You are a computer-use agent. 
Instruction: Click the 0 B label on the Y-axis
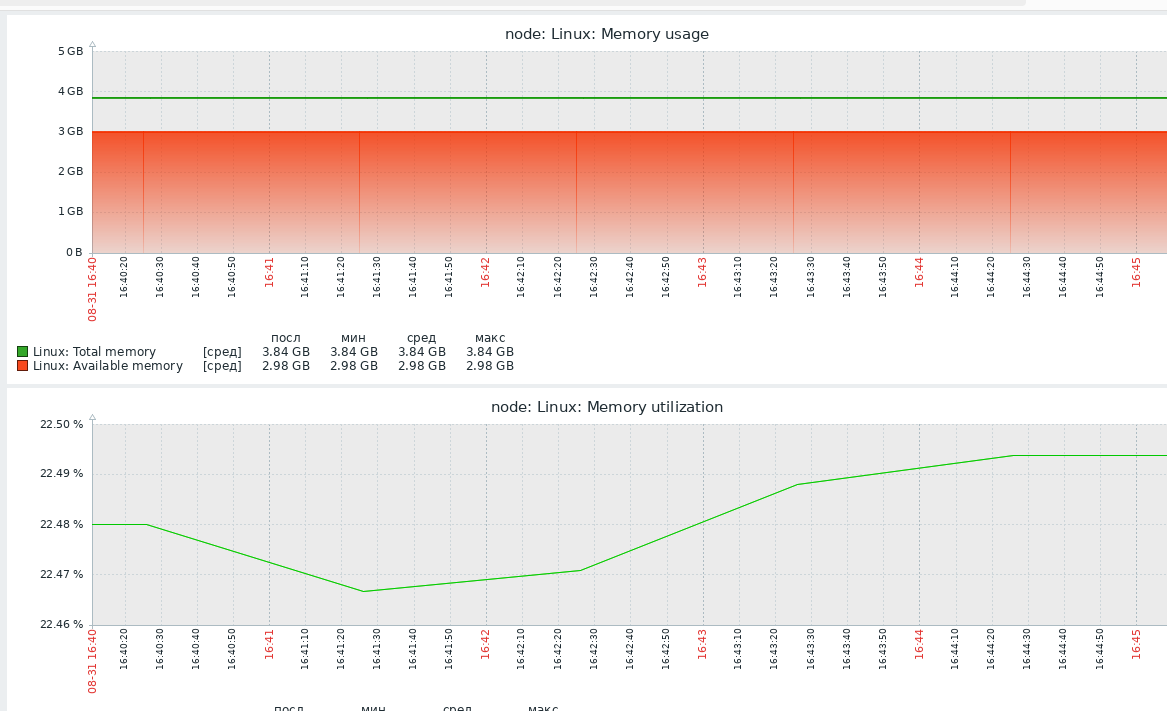click(x=74, y=252)
